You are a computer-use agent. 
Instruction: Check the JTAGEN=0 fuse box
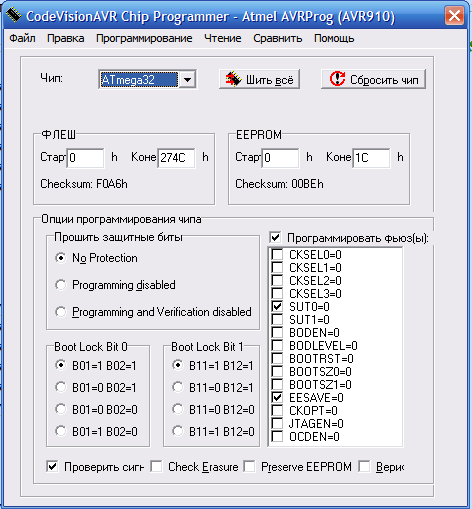277,423
